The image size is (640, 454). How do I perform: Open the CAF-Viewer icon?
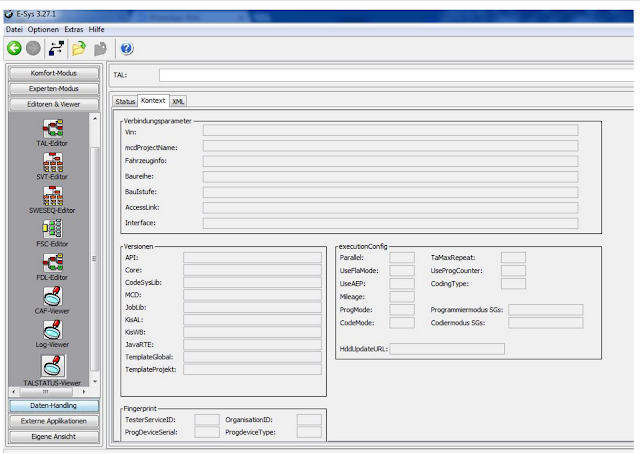53,296
